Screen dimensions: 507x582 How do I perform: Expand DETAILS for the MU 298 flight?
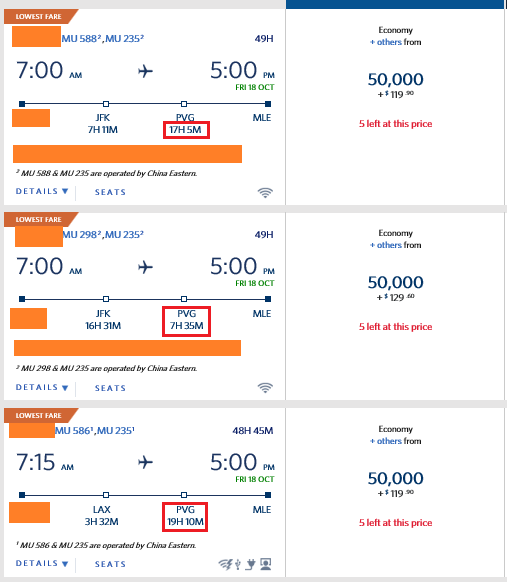(x=42, y=388)
